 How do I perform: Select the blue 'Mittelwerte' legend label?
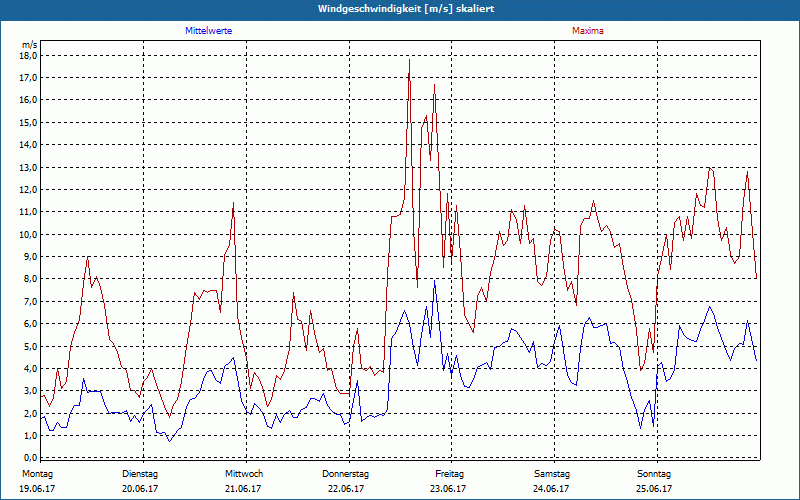(209, 31)
